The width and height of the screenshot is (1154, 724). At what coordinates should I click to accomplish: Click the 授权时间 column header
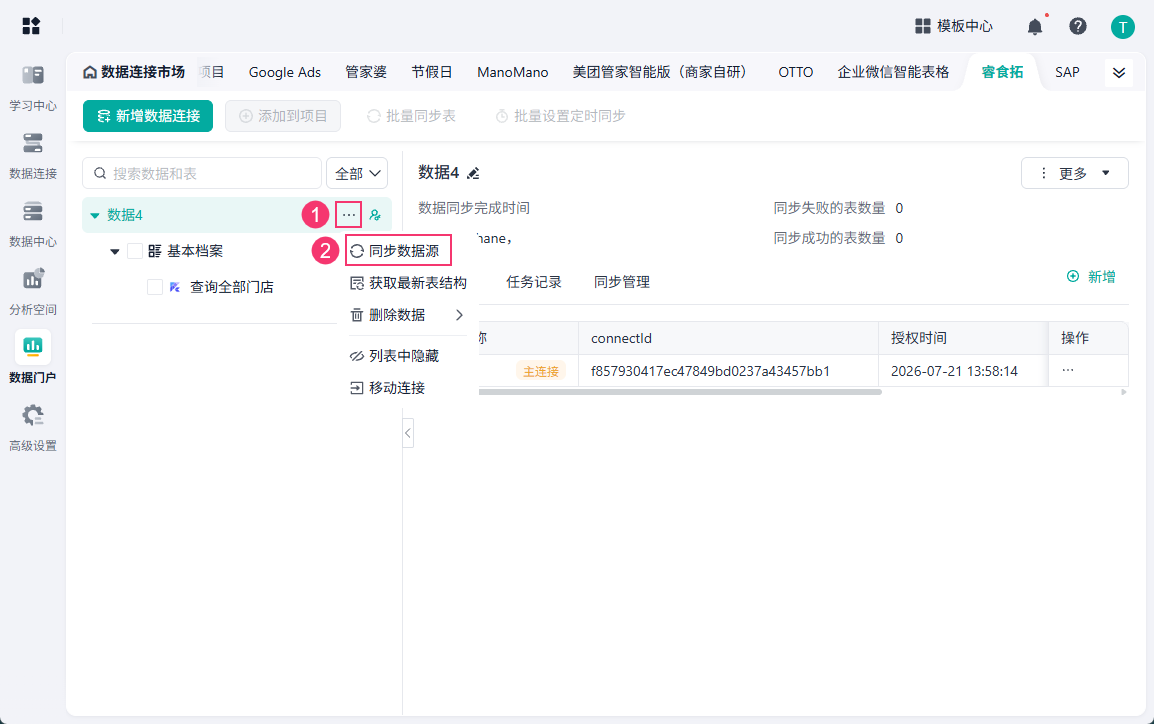(919, 338)
